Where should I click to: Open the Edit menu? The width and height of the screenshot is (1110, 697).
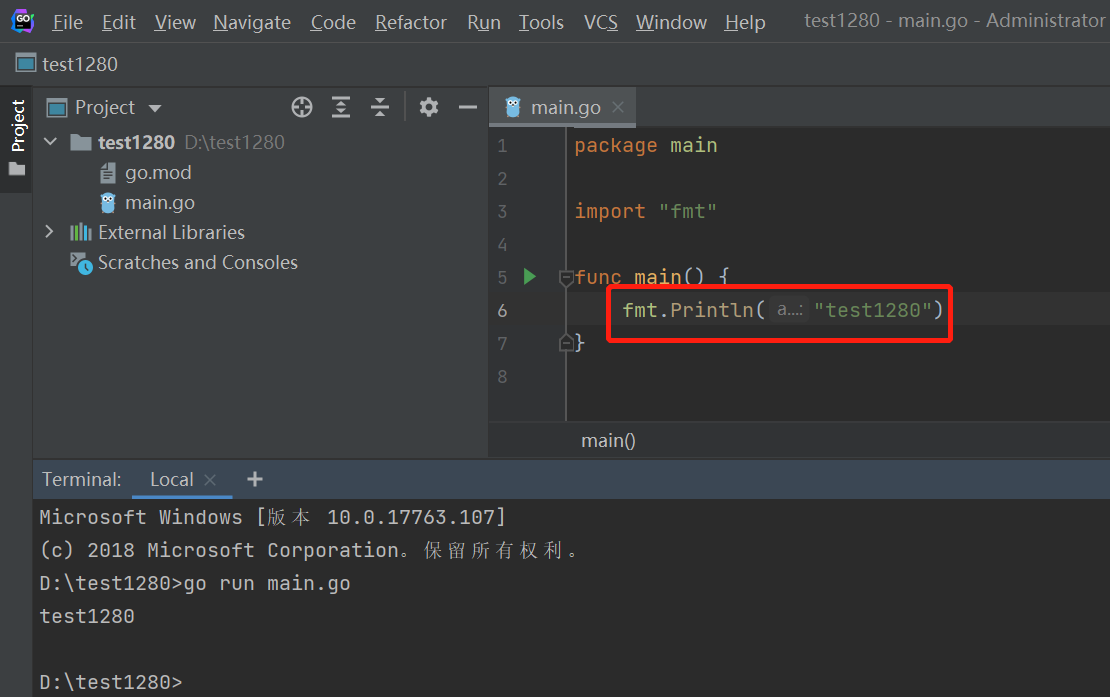118,23
